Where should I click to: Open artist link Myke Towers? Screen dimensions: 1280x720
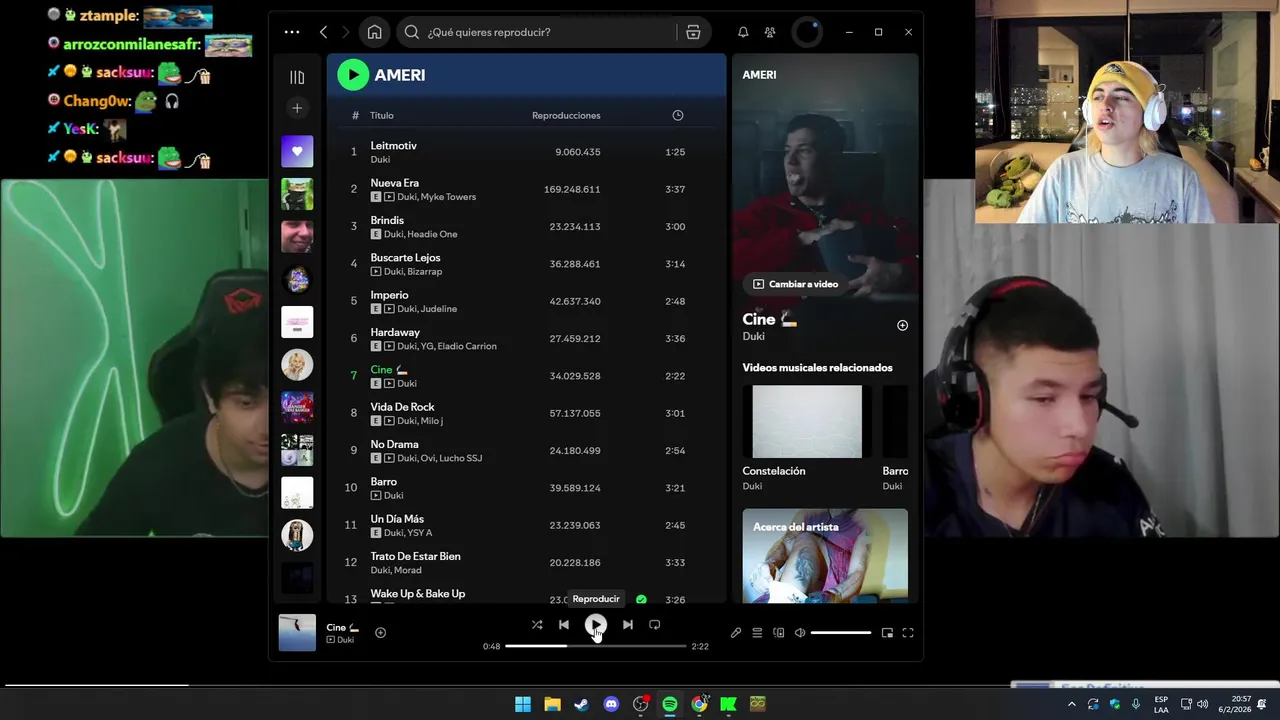(x=448, y=197)
